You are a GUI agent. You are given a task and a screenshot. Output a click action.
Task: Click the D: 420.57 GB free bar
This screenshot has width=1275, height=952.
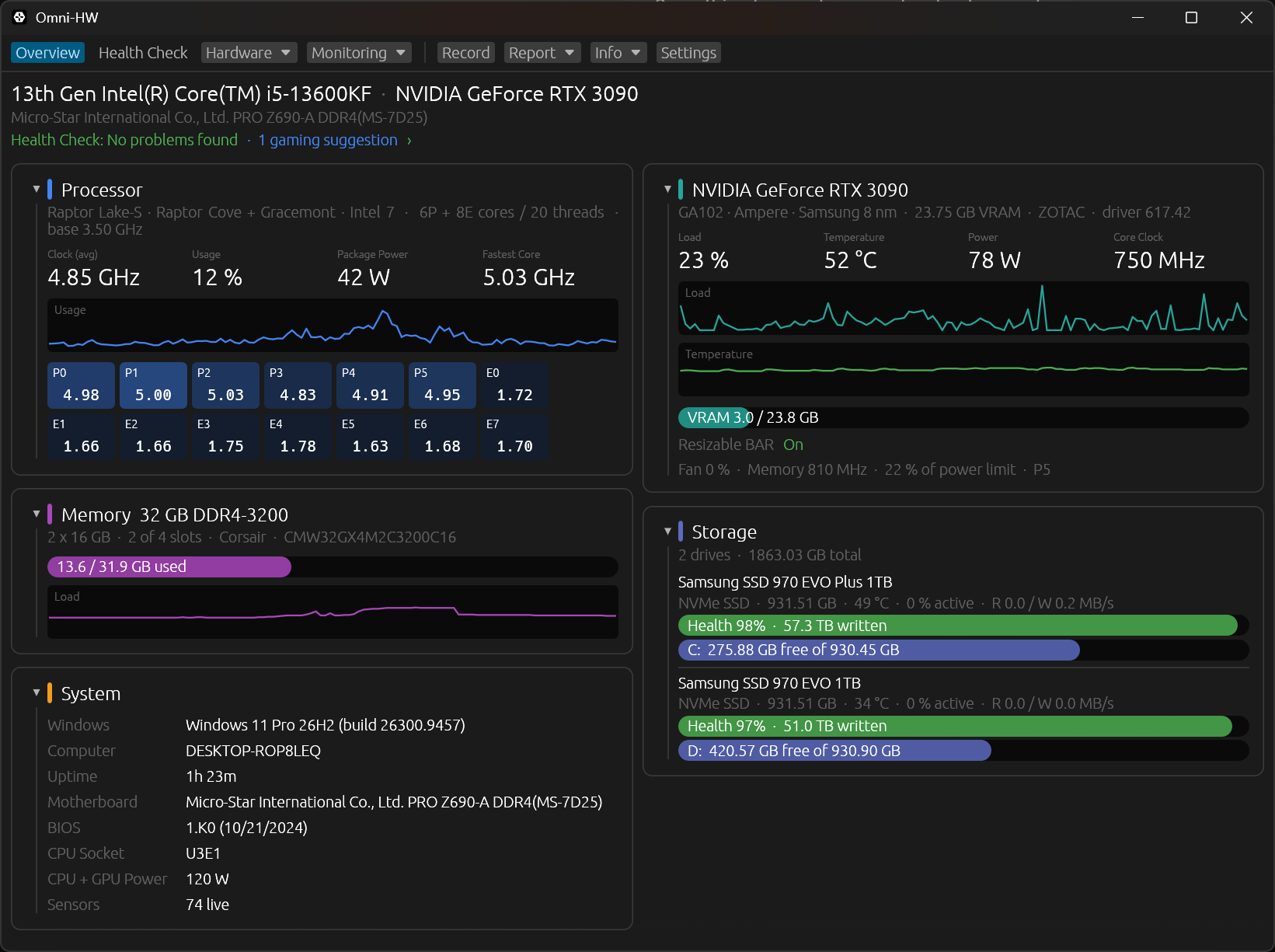(x=963, y=751)
